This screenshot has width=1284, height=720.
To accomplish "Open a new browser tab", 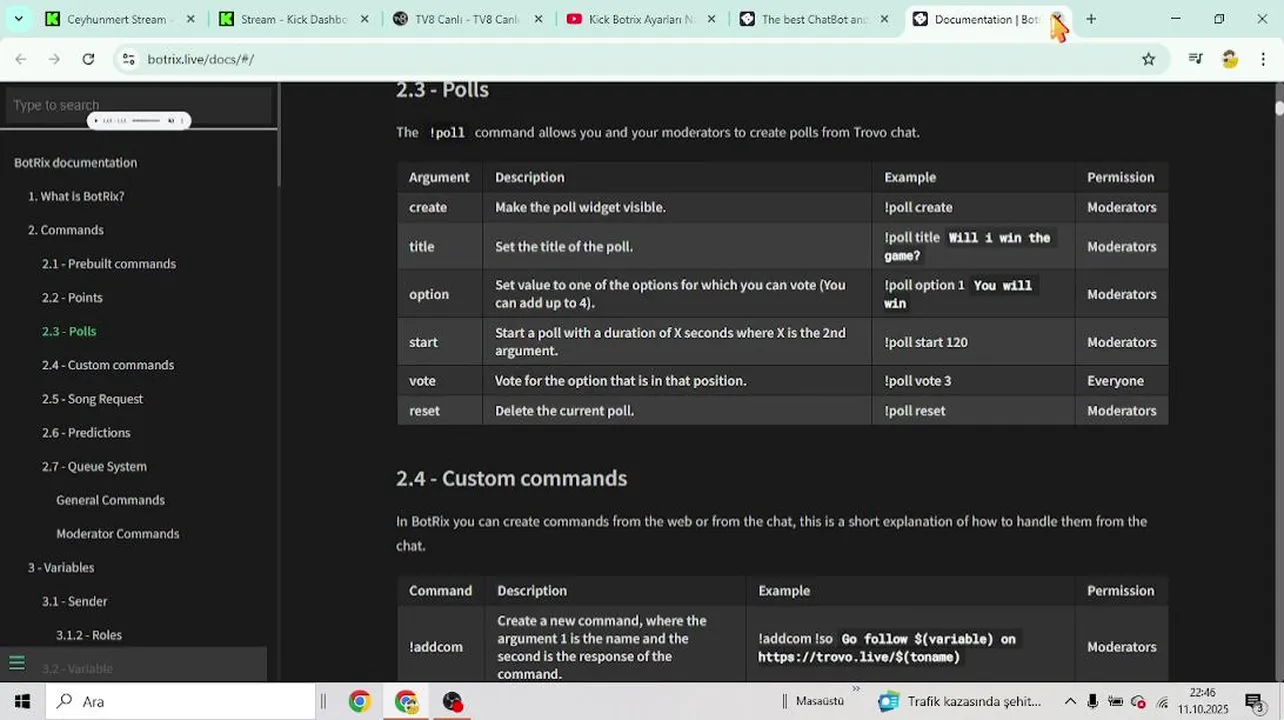I will pos(1091,19).
